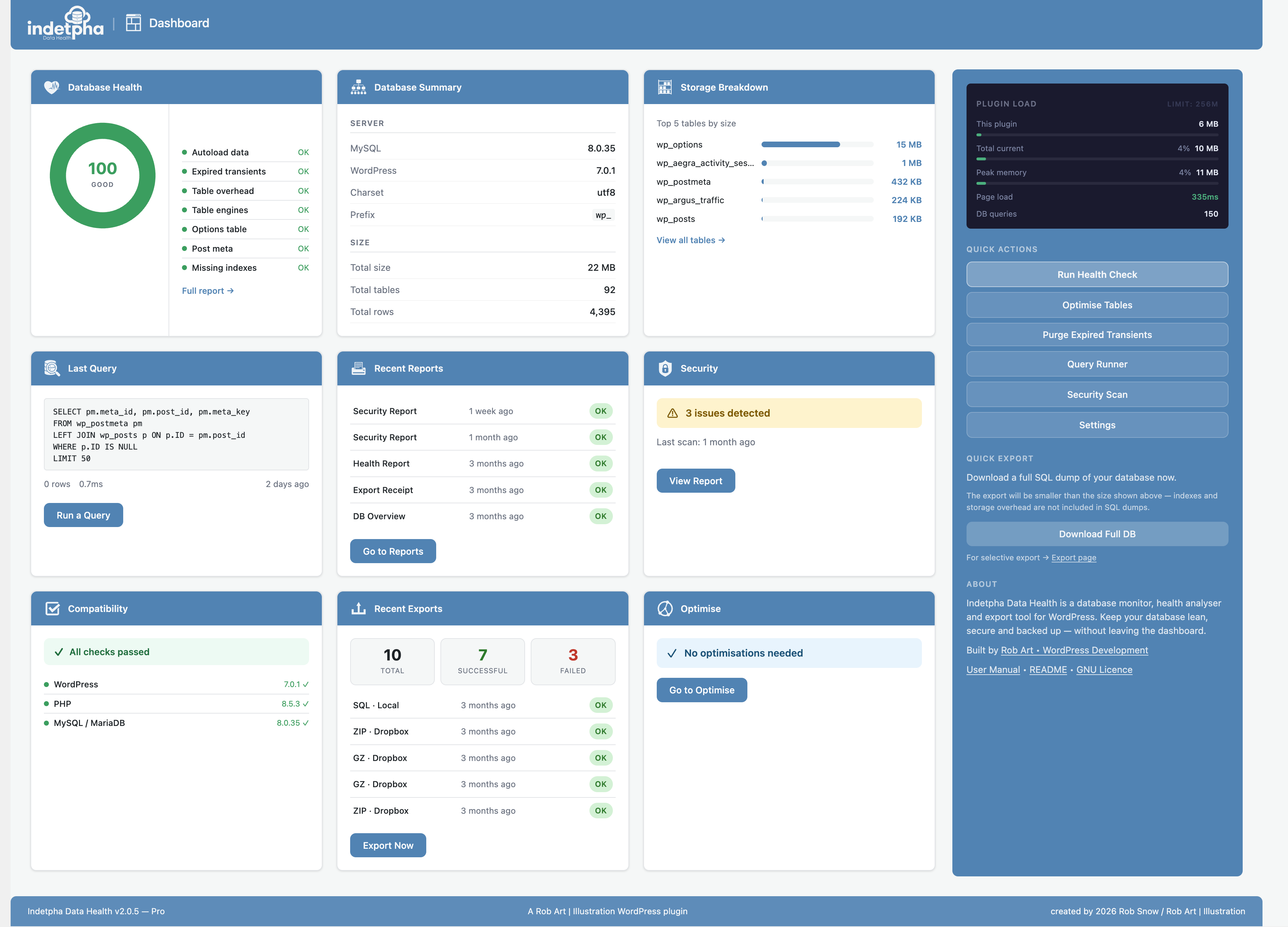
Task: Click Optimise Tables quick action
Action: click(x=1096, y=305)
